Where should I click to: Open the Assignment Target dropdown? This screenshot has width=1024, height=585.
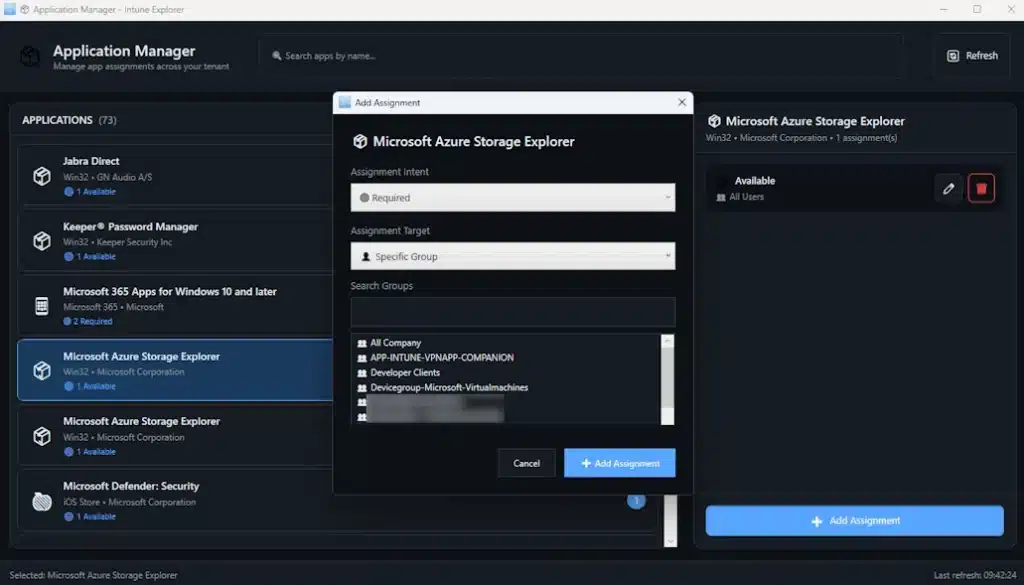[512, 257]
